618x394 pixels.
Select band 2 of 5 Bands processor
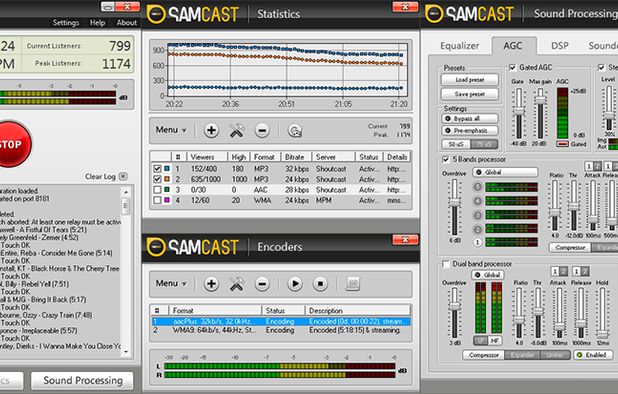(x=477, y=229)
